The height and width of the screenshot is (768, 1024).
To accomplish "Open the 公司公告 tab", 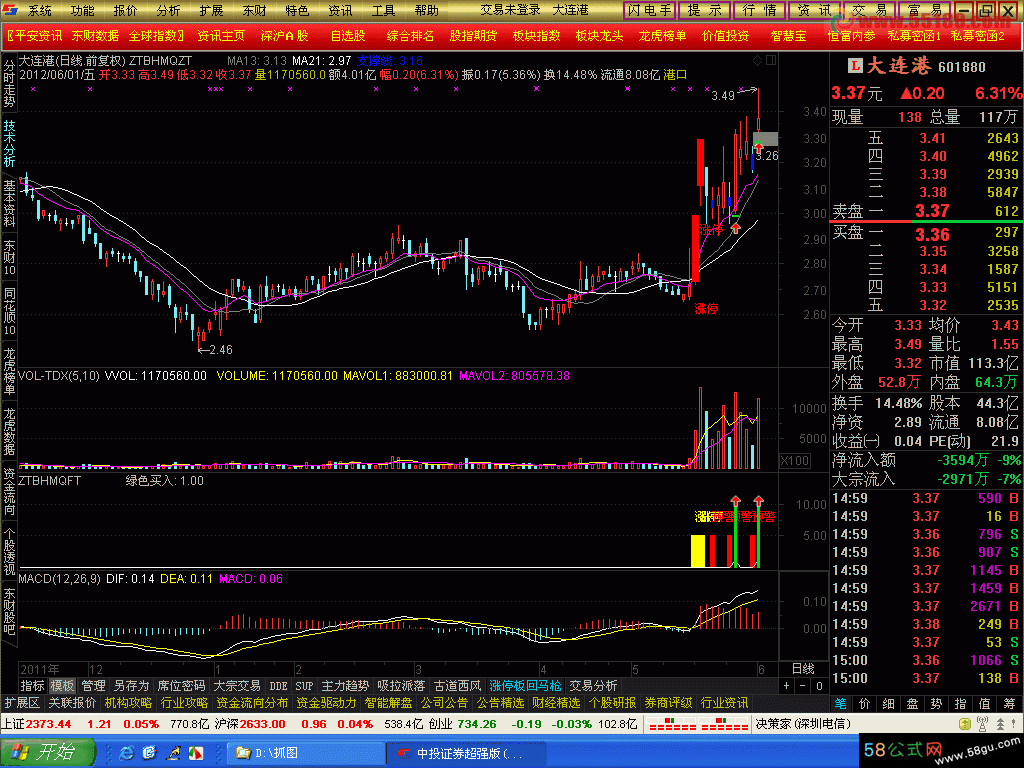I will pyautogui.click(x=444, y=703).
